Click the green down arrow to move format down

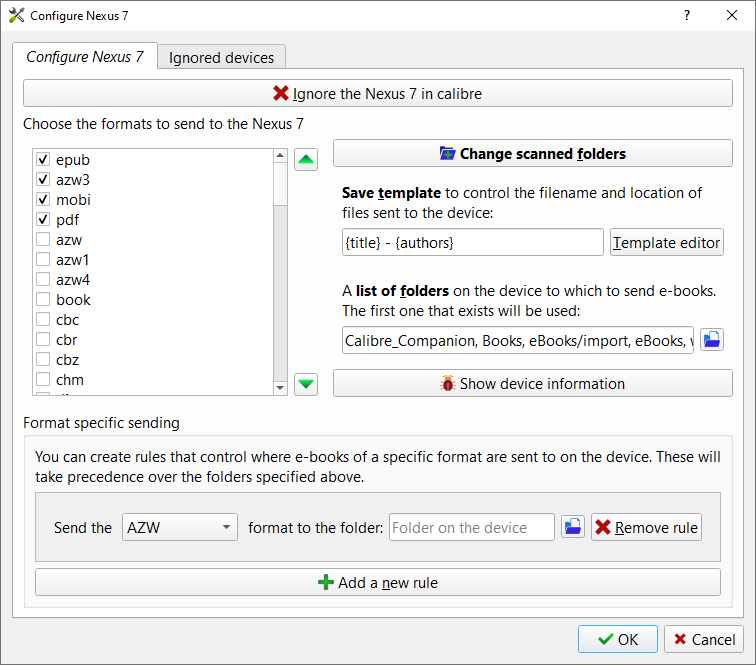pyautogui.click(x=306, y=384)
